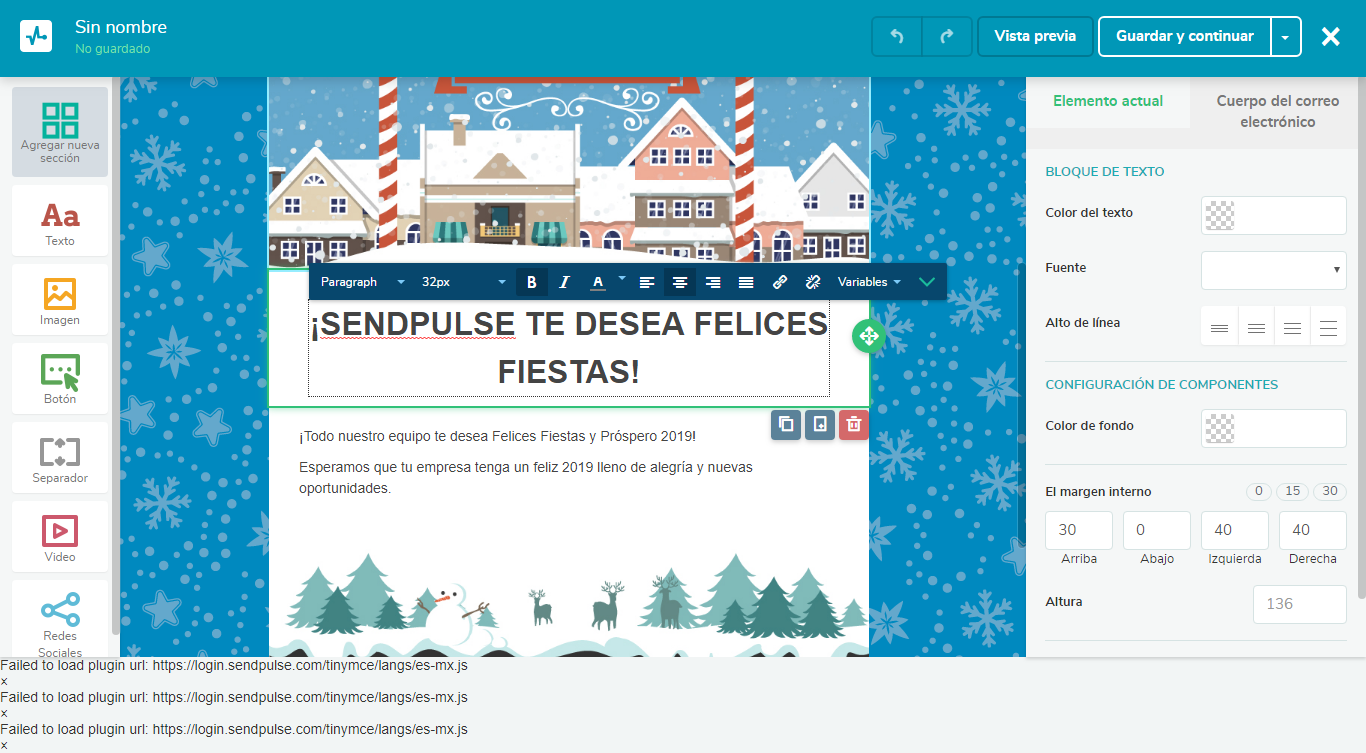Screen dimensions: 1366x753
Task: Click the '¡SENDPULSE TE DESEA FELICES FIESTAS!' heading
Action: click(x=569, y=348)
